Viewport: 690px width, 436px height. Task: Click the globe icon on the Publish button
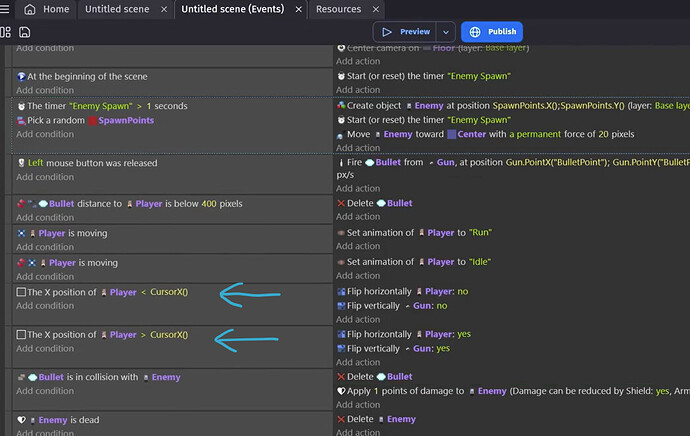click(x=476, y=32)
